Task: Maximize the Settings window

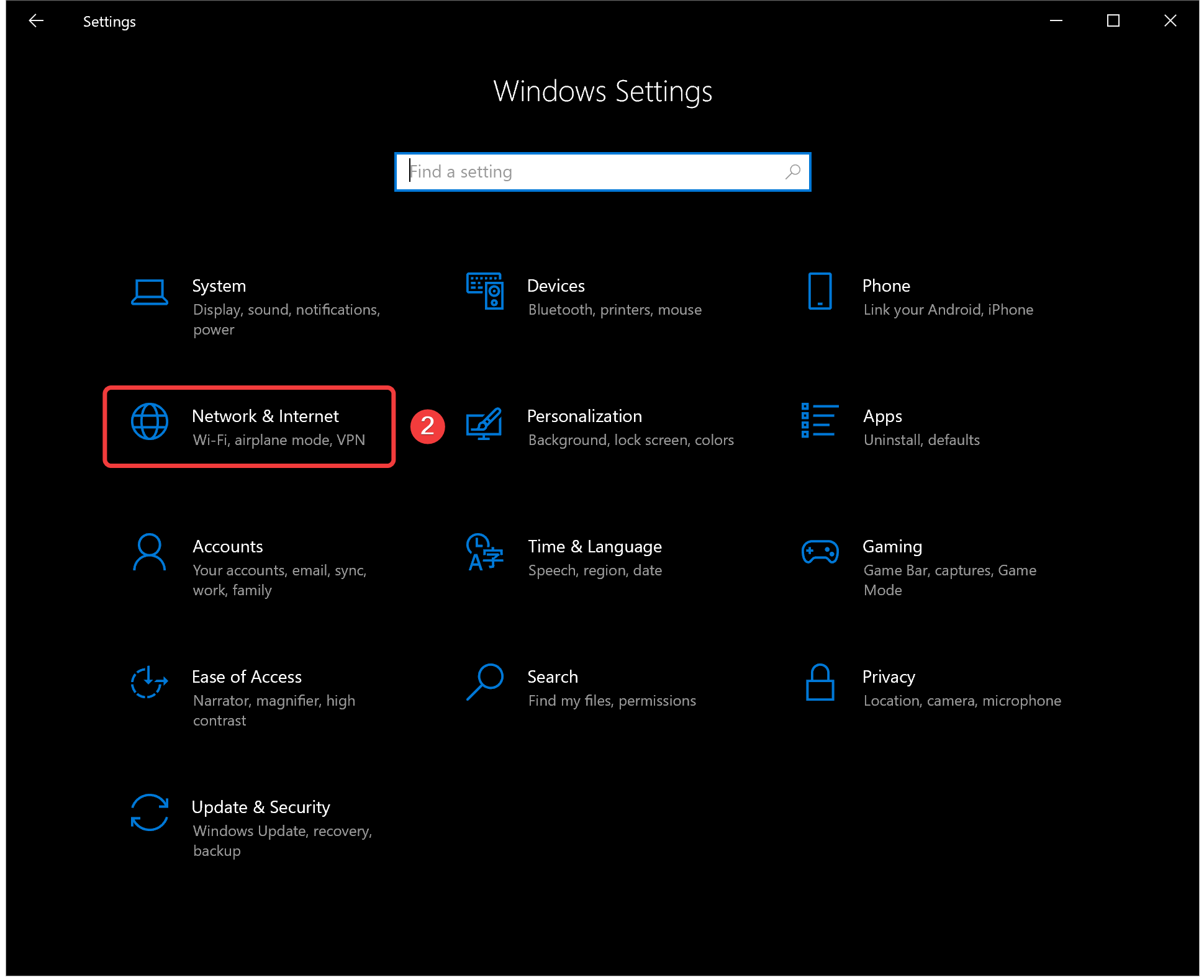Action: pyautogui.click(x=1113, y=21)
